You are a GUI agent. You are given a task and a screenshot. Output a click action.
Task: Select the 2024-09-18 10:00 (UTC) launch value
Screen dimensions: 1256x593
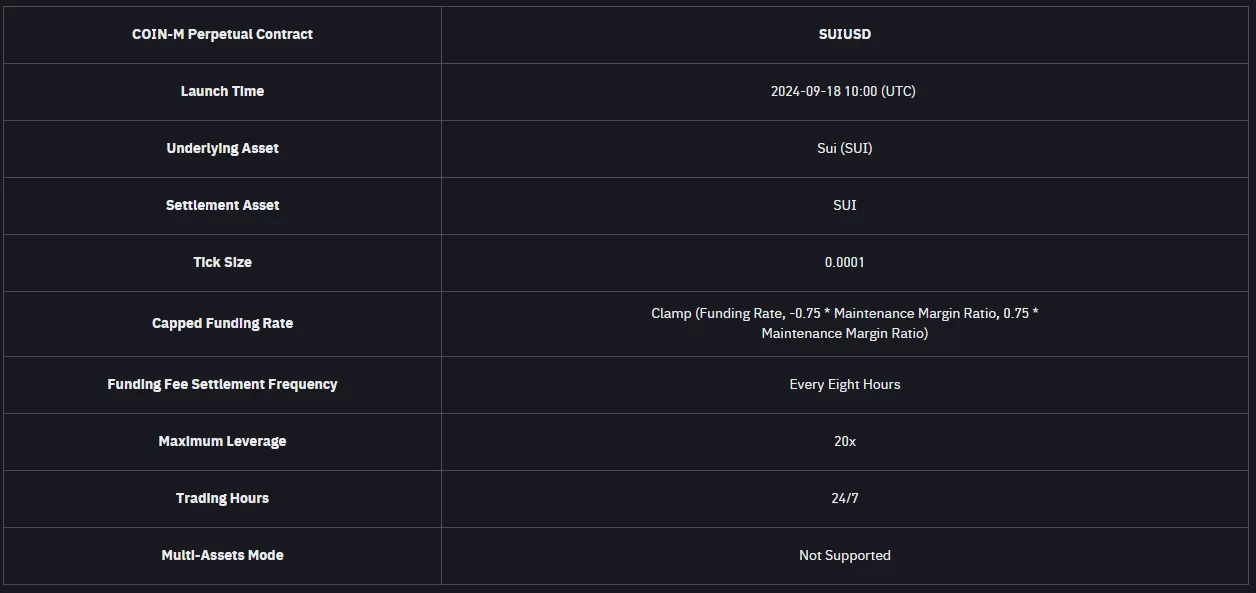[843, 91]
